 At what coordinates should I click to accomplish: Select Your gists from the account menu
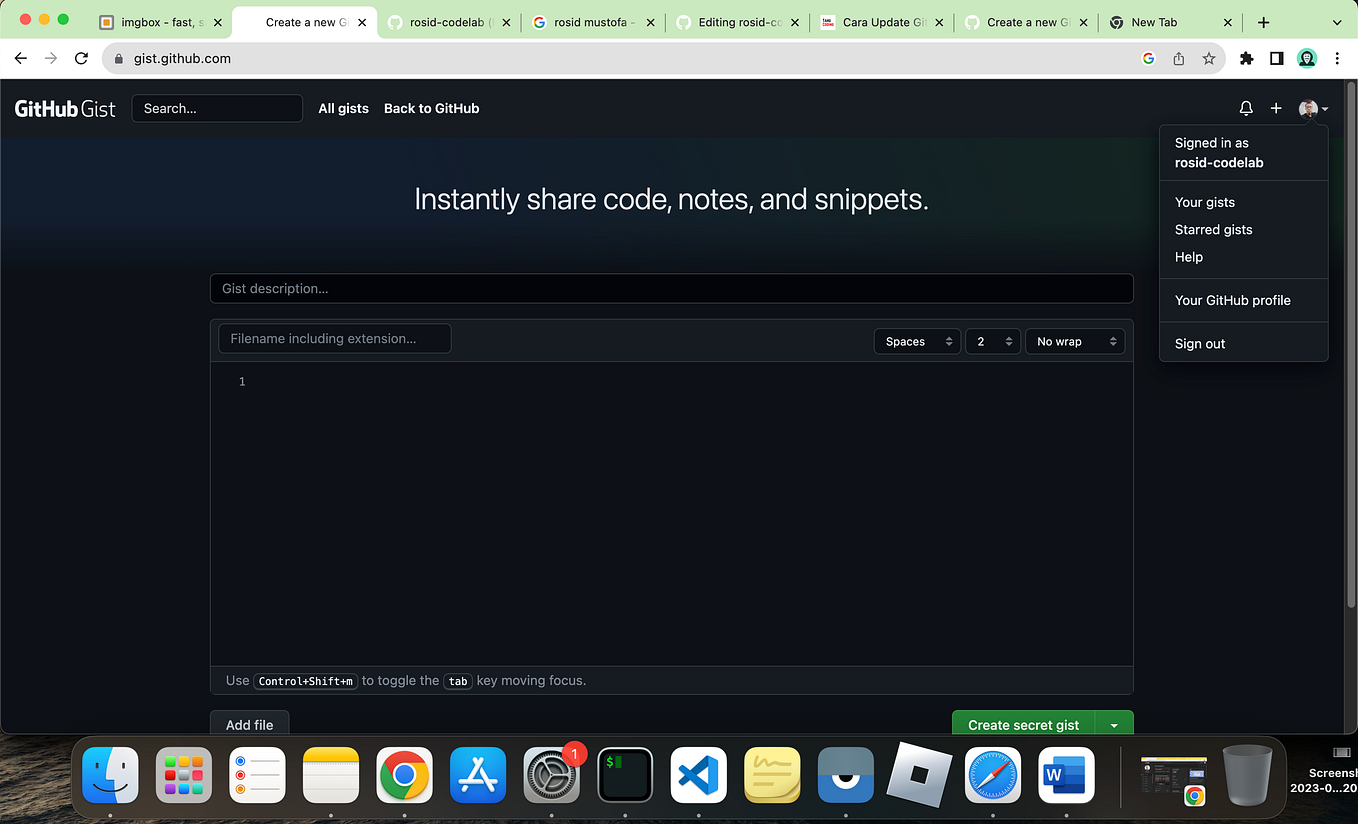click(x=1204, y=202)
